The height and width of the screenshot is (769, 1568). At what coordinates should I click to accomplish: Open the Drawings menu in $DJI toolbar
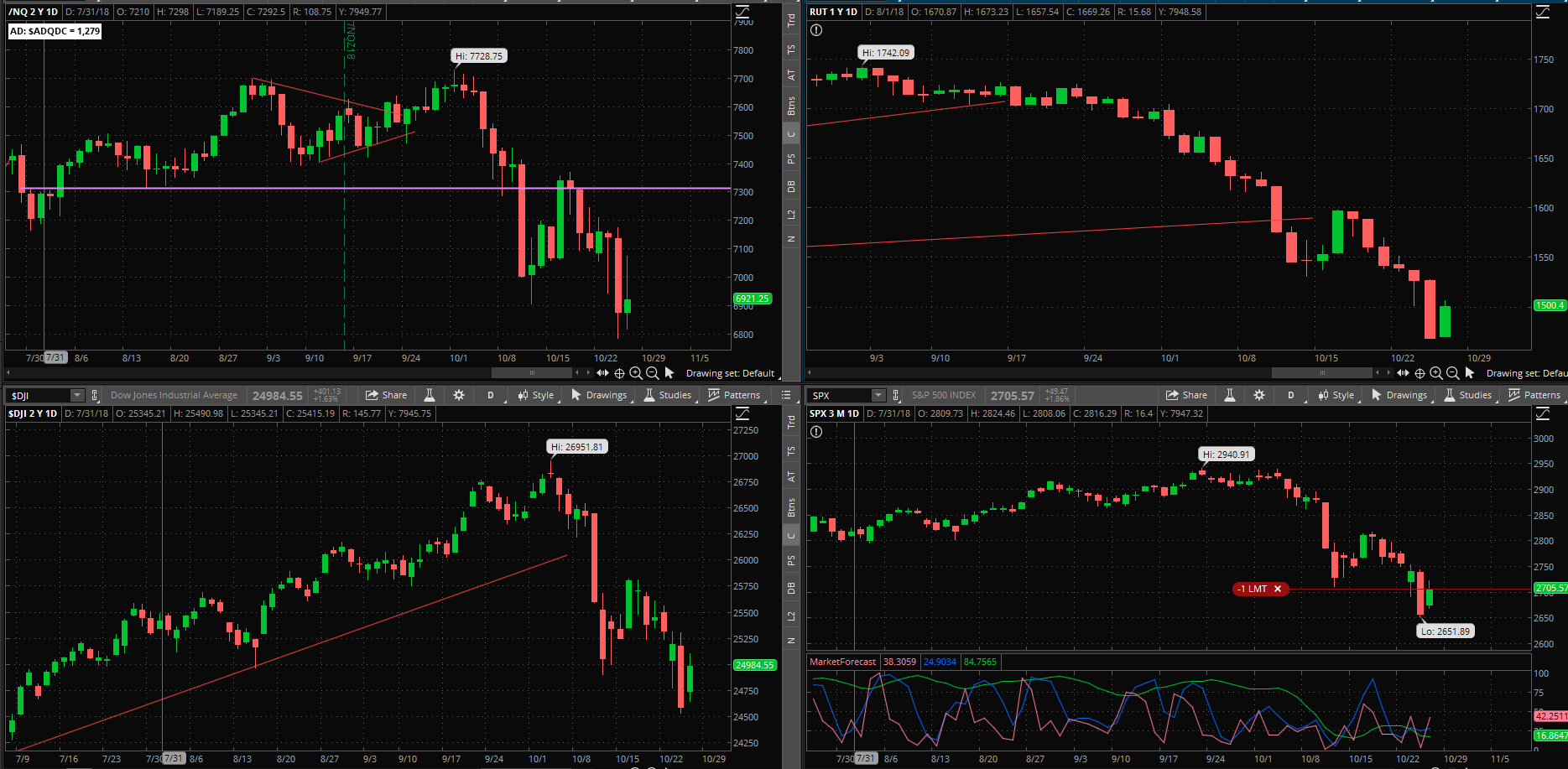600,395
